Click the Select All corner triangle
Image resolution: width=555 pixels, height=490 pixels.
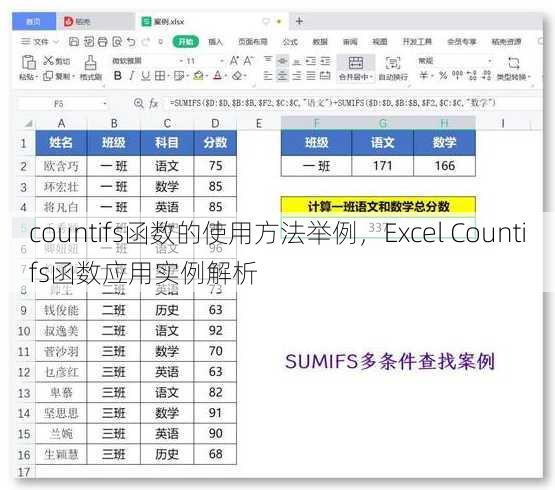[x=28, y=124]
